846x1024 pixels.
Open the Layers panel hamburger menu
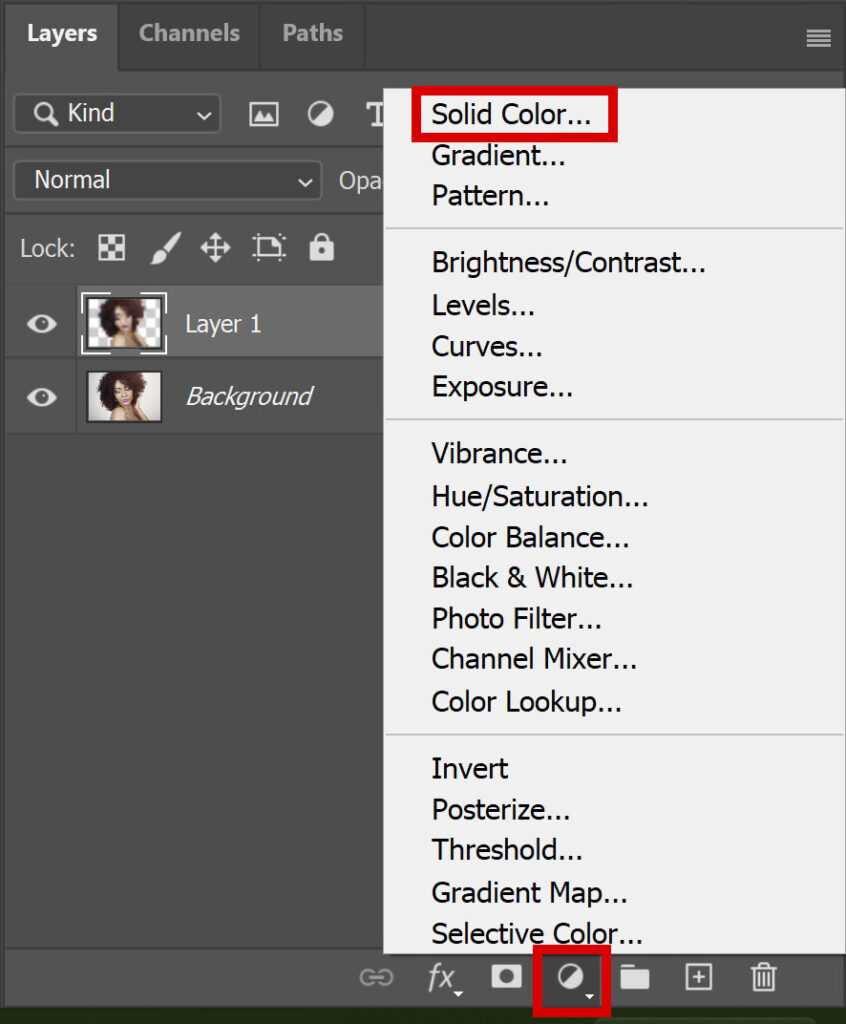818,38
